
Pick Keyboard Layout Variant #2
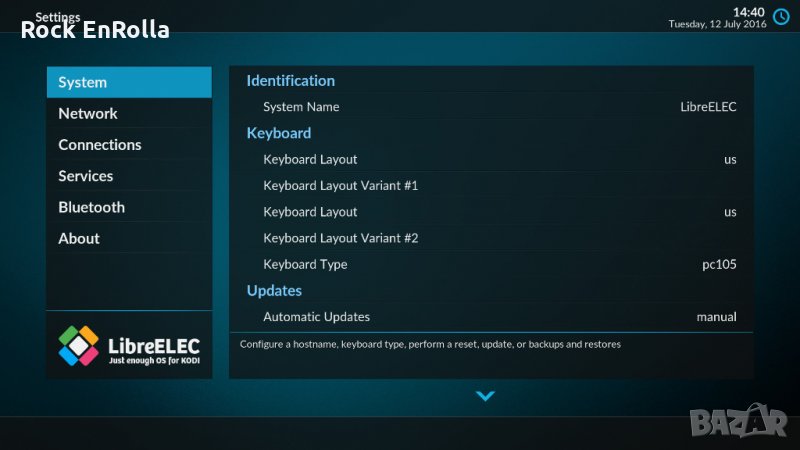(491, 238)
